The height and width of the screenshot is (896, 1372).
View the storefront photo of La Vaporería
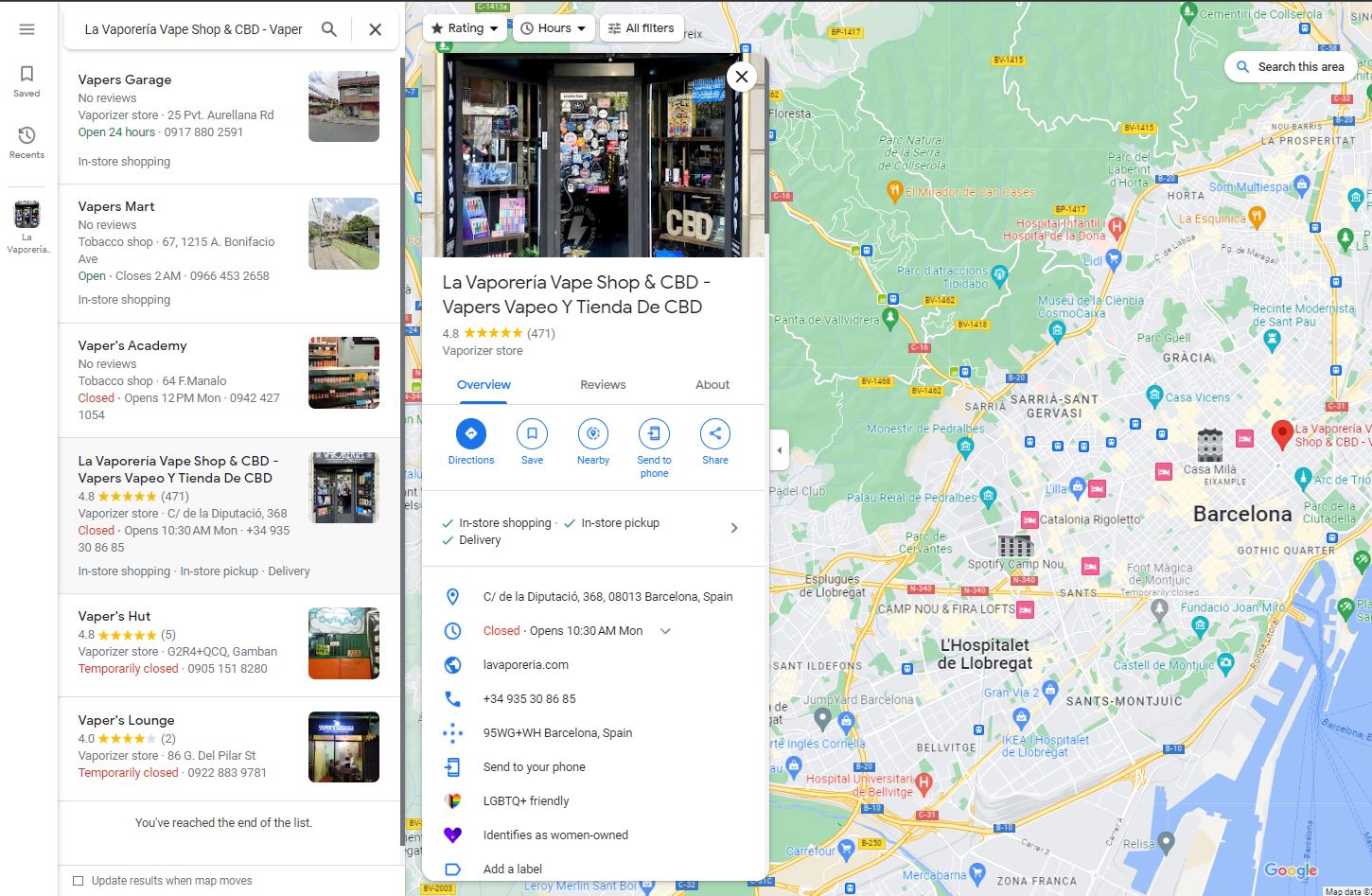(x=593, y=155)
